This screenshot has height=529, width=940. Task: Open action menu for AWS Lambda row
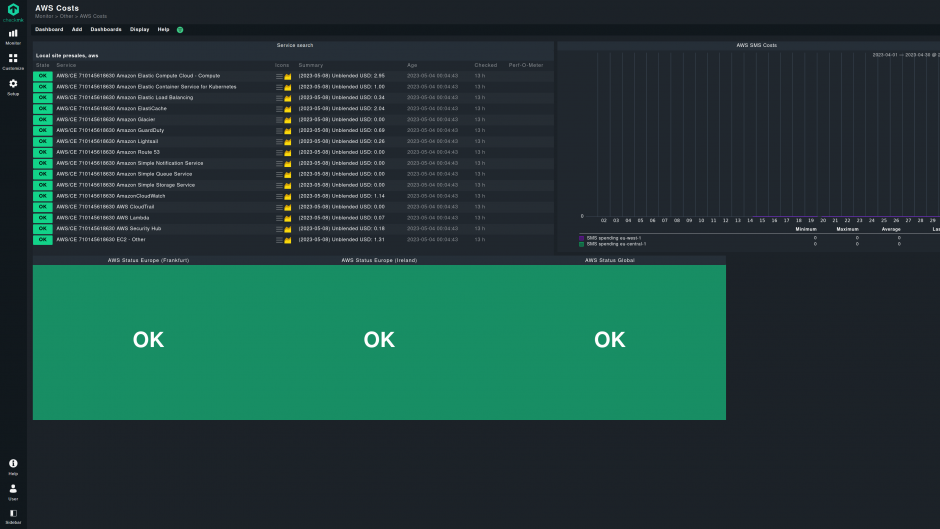pos(280,218)
